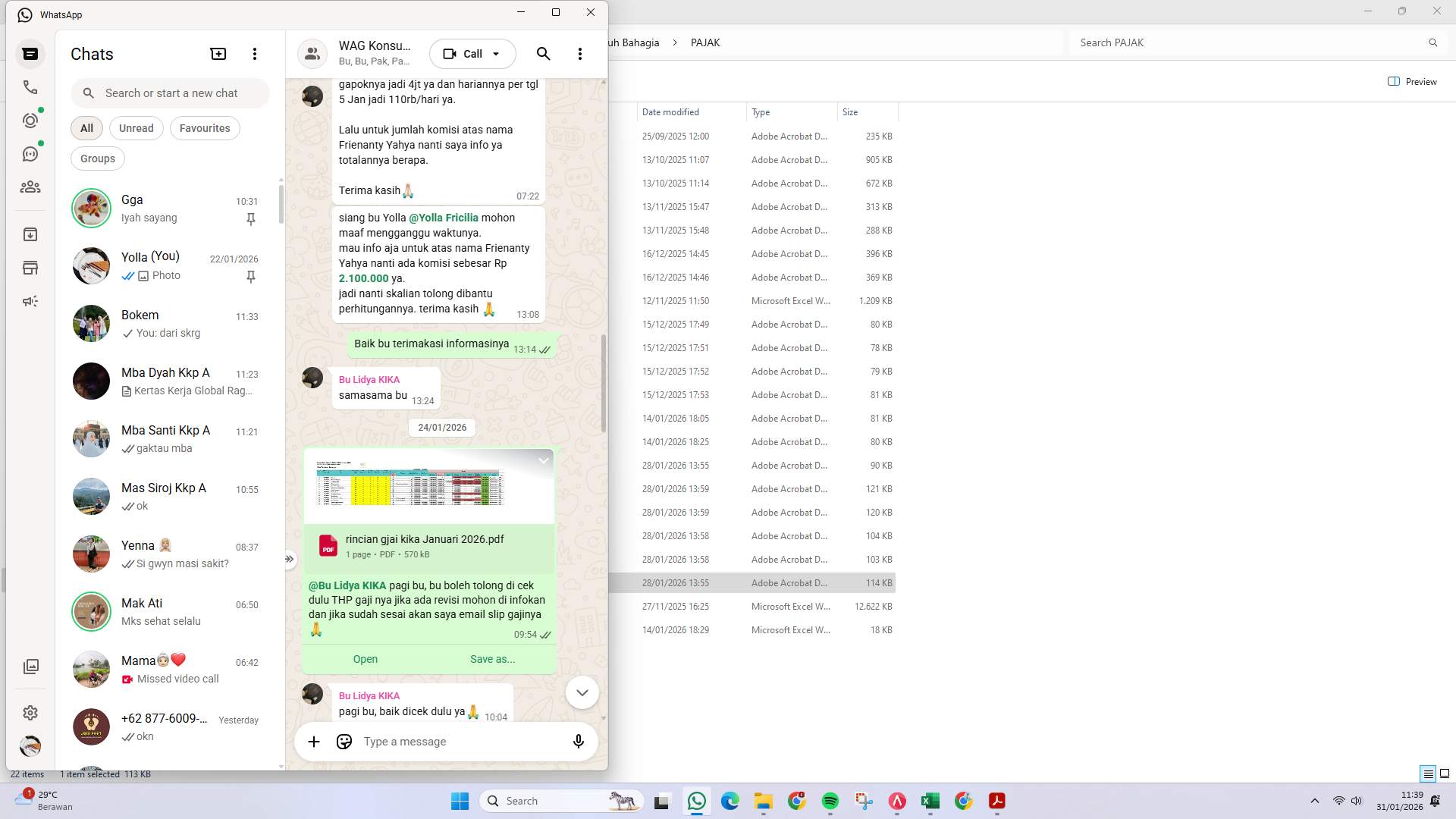Open the Calls tab in WhatsApp sidebar
This screenshot has width=1456, height=819.
coord(30,87)
